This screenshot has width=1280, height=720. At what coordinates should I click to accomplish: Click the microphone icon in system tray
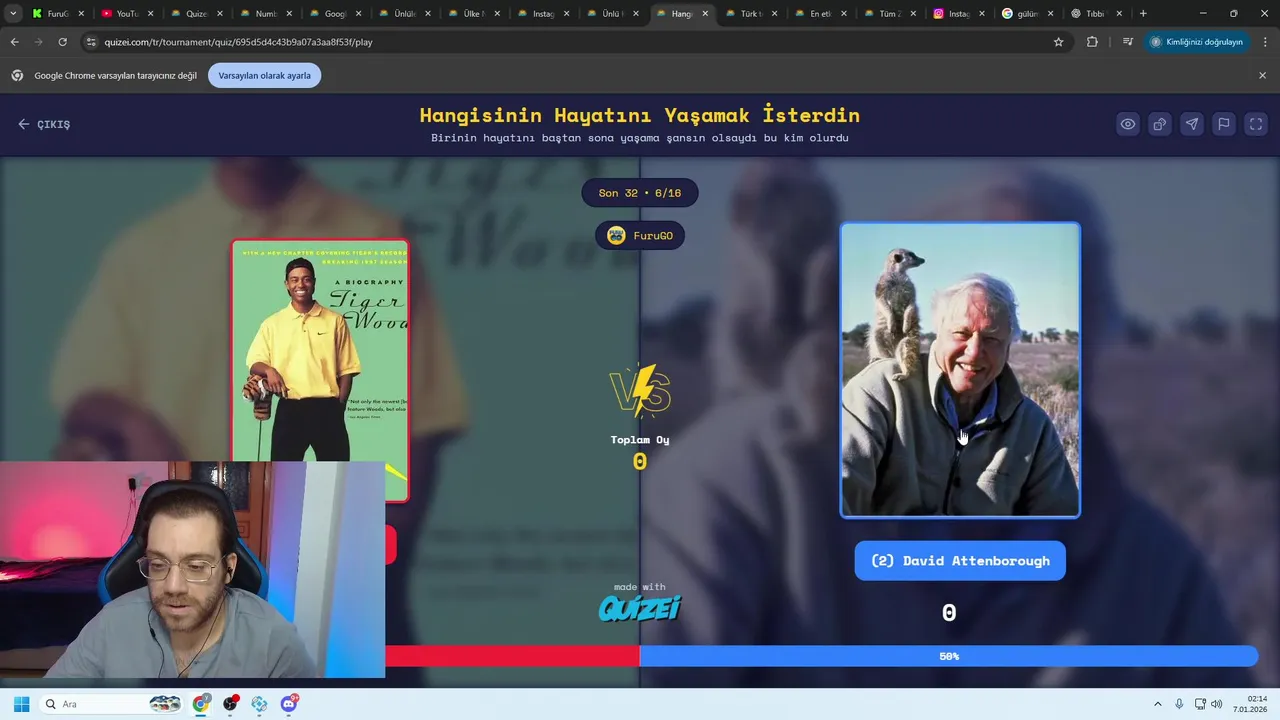(1179, 704)
